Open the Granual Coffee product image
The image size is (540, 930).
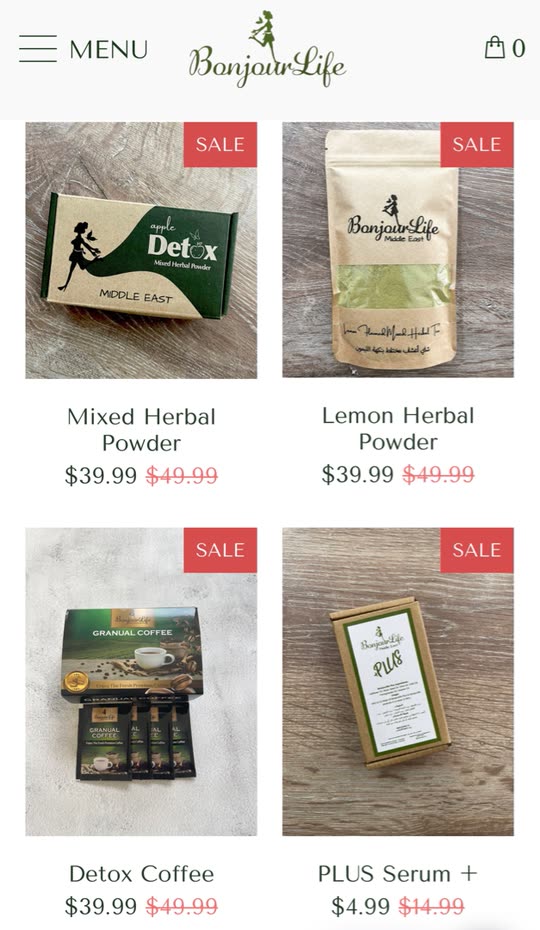[141, 681]
